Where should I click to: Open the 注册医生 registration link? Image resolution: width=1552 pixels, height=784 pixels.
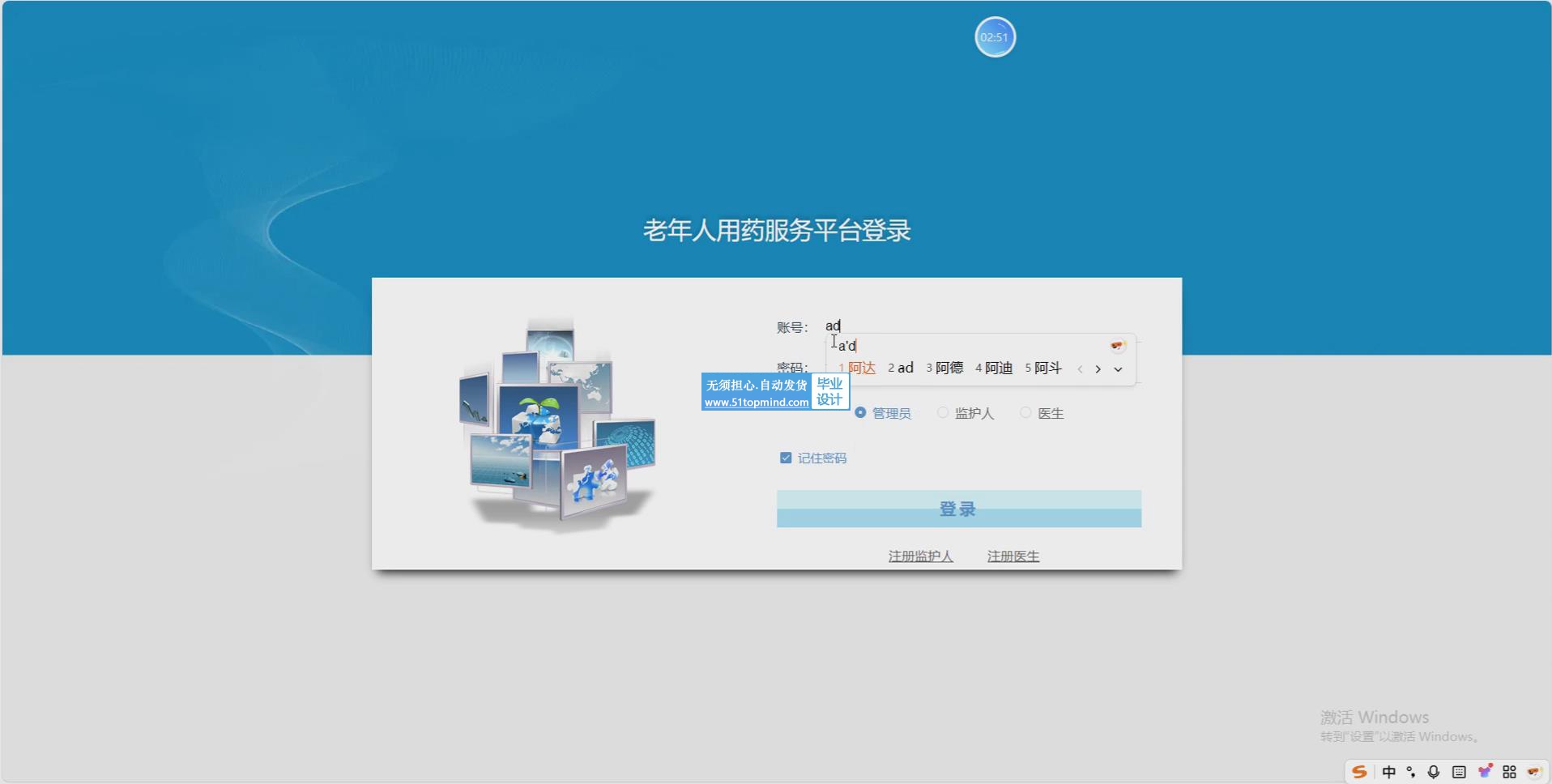1013,556
